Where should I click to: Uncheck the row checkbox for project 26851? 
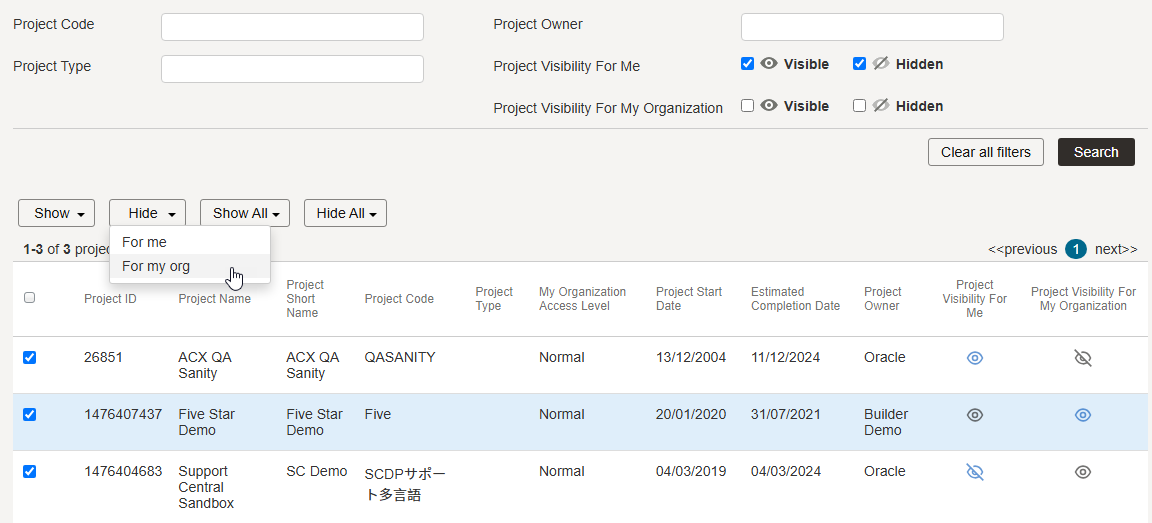[29, 358]
